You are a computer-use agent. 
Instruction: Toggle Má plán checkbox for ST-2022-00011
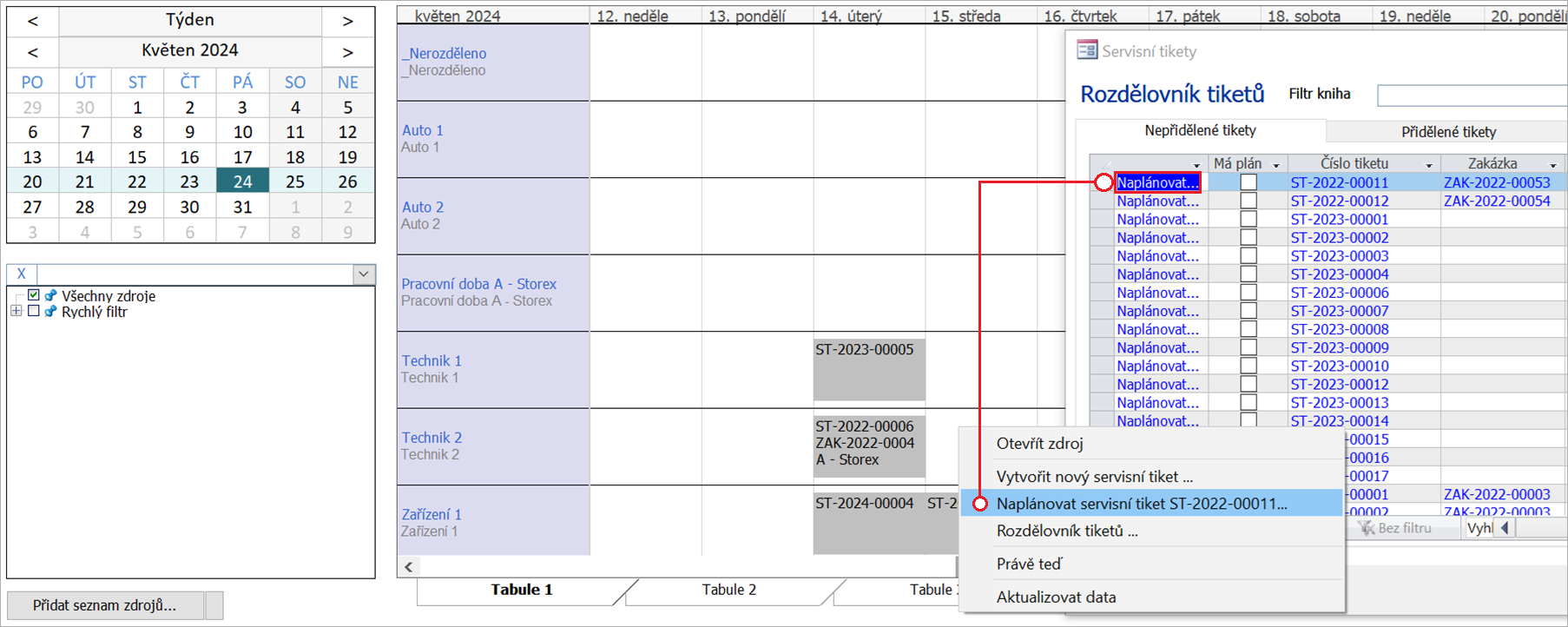(1248, 182)
